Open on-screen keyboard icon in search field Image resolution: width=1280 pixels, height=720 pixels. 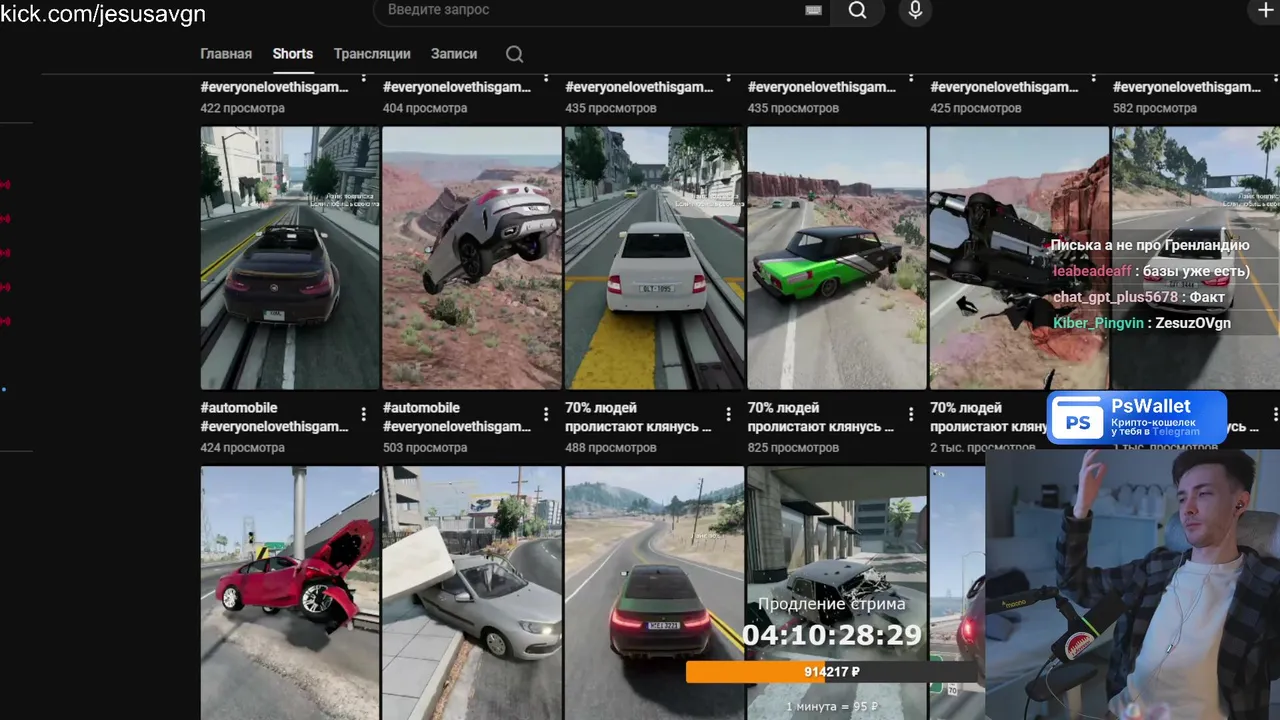pyautogui.click(x=813, y=10)
